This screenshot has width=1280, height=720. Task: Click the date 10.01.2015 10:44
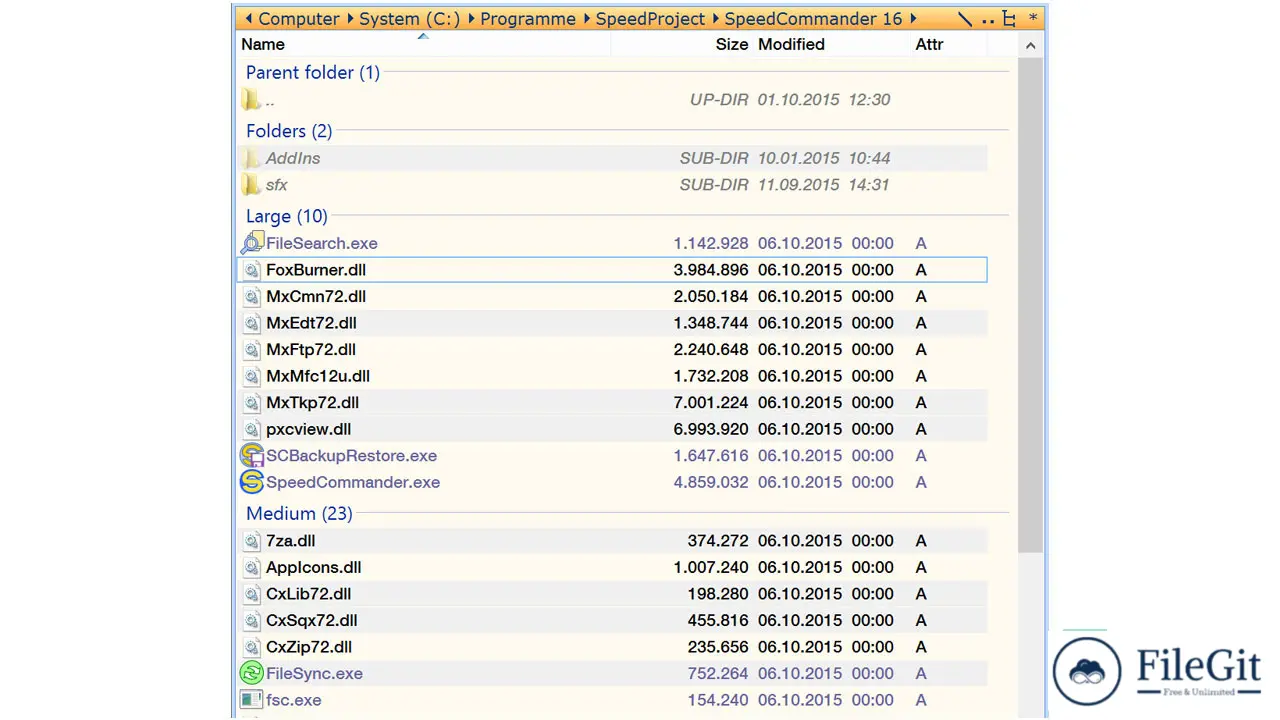click(824, 158)
